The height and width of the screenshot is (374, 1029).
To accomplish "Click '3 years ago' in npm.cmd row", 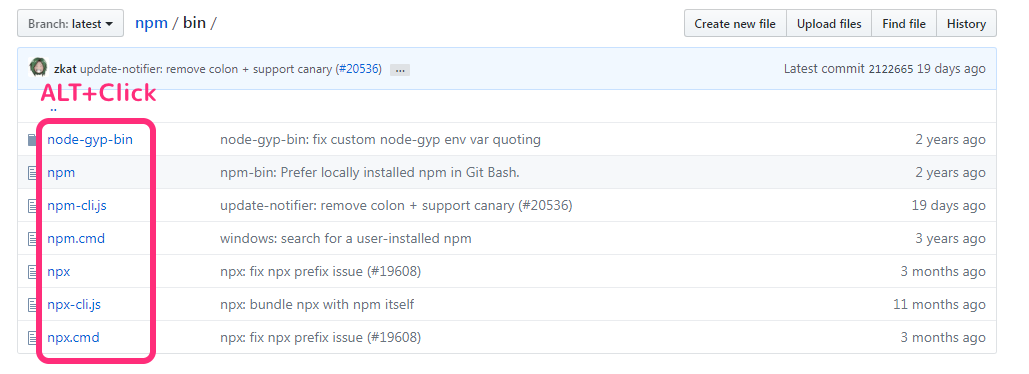I will coord(950,238).
